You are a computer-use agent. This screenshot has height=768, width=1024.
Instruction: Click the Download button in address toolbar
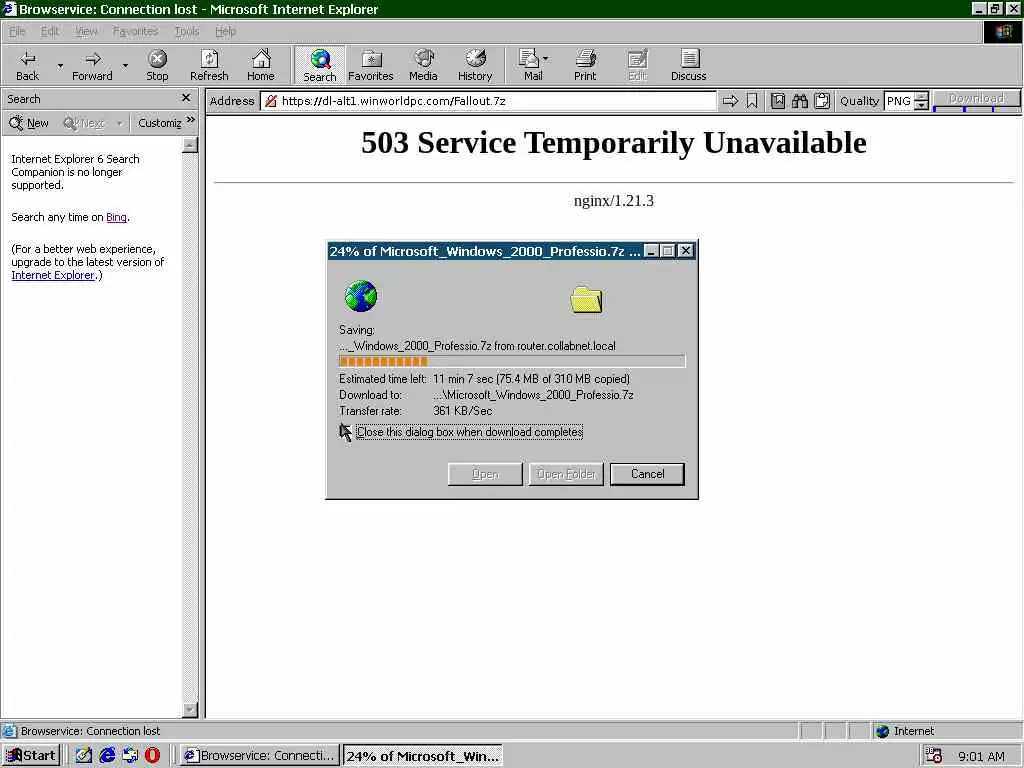coord(976,99)
